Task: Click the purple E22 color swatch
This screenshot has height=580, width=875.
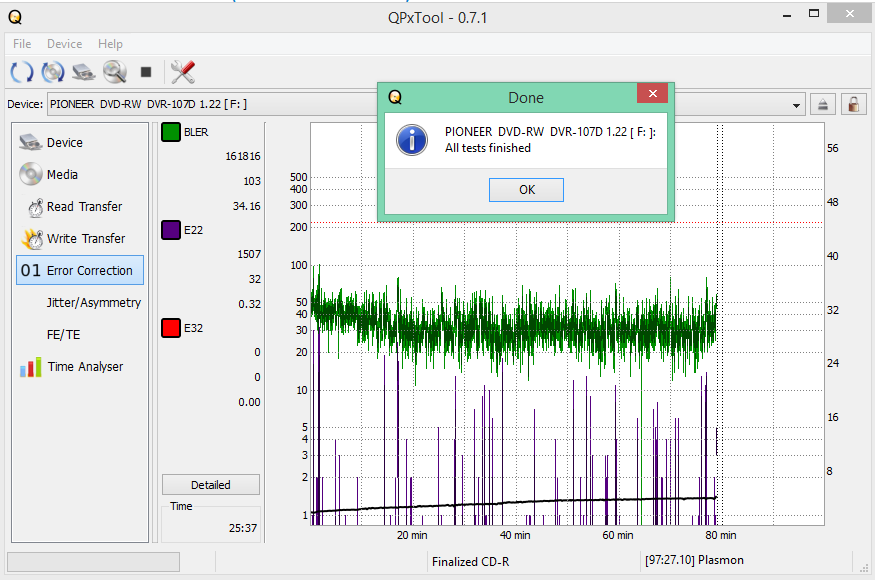Action: click(171, 230)
